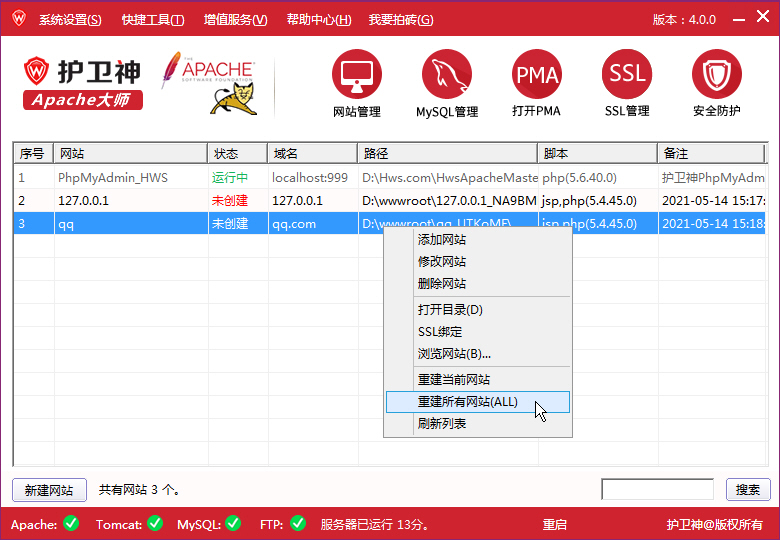Click the FTP status green check icon
This screenshot has width=780, height=540.
pos(297,523)
